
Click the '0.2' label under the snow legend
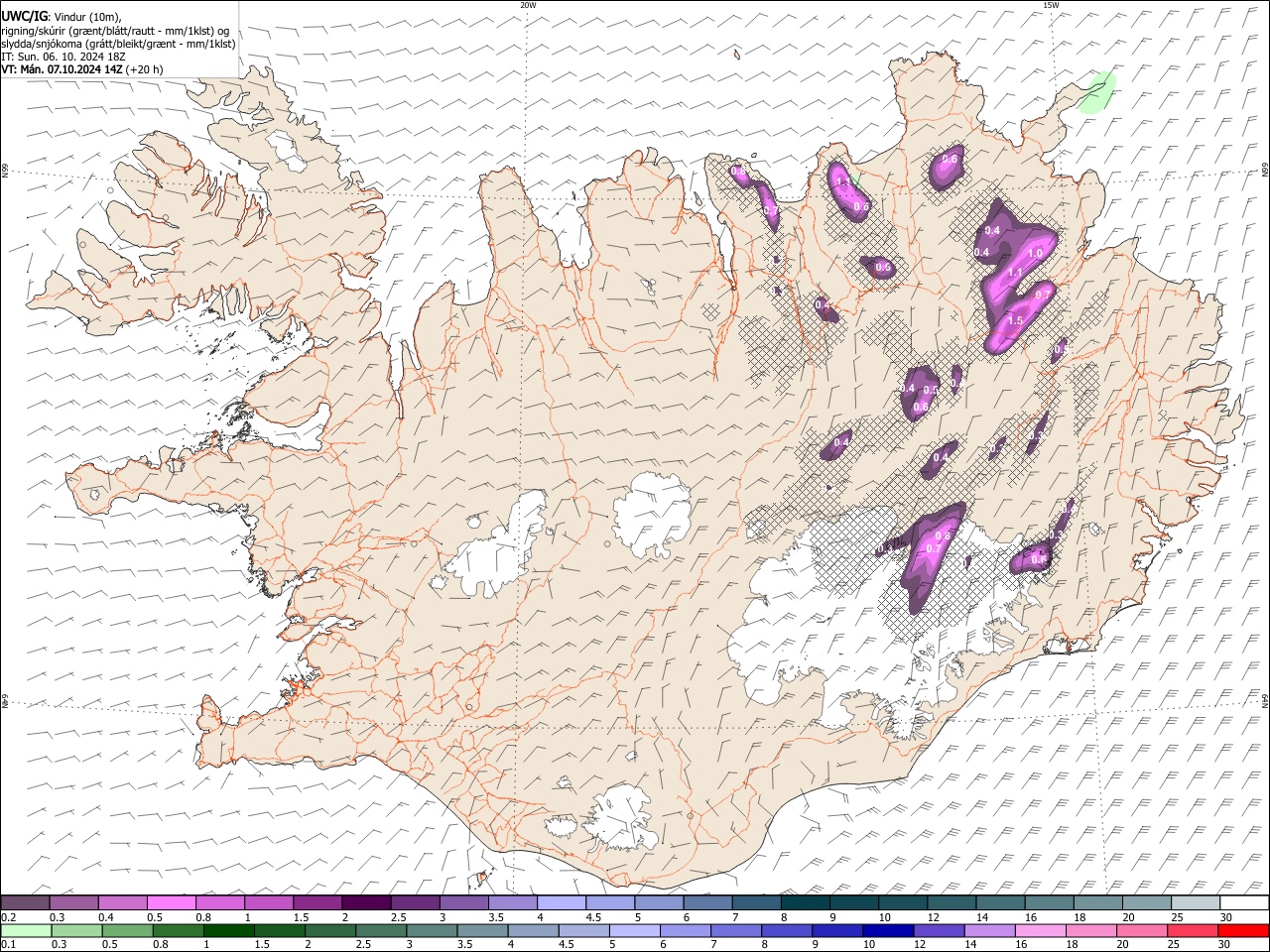coord(8,916)
